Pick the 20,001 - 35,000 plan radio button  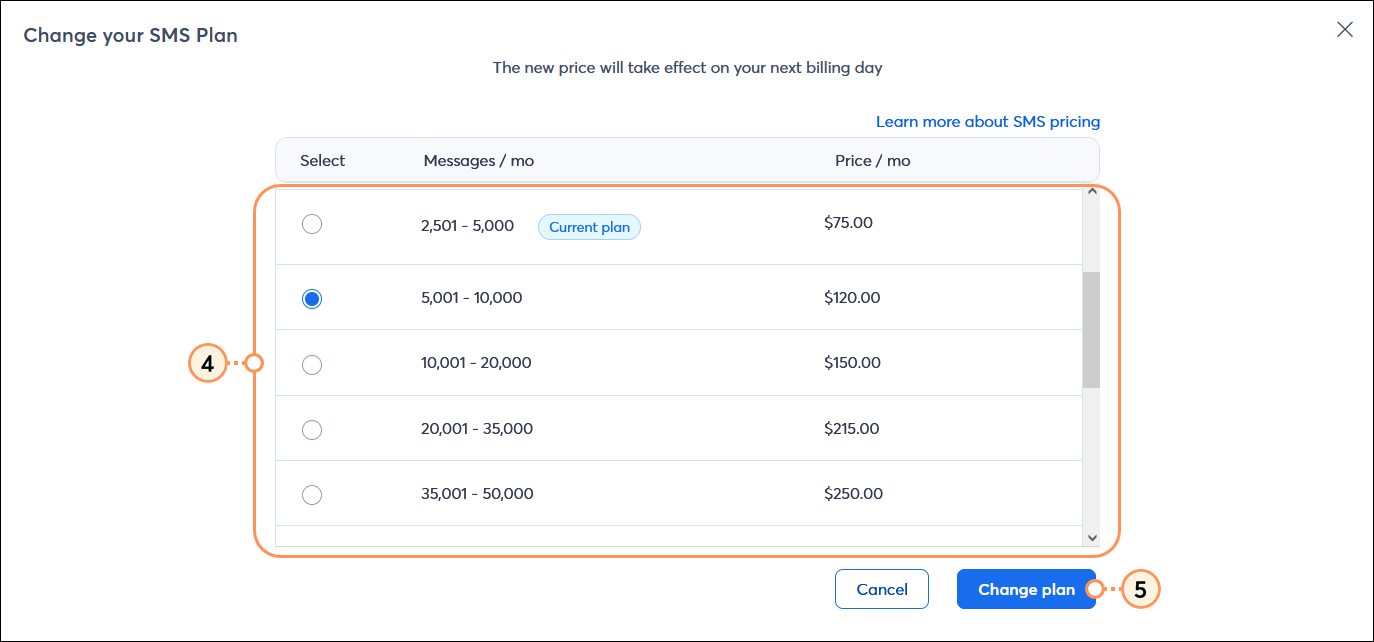[x=312, y=430]
